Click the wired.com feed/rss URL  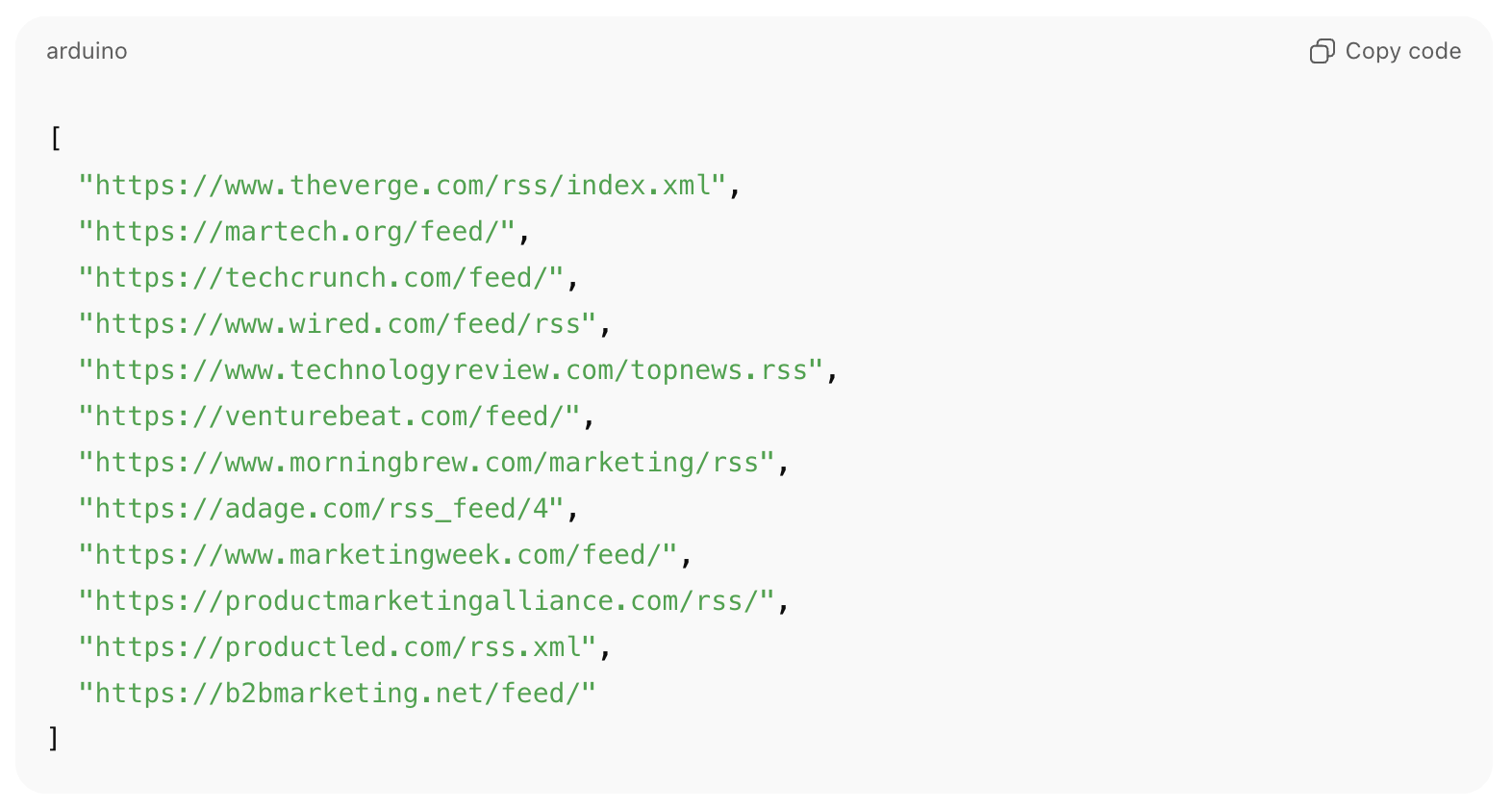click(338, 323)
